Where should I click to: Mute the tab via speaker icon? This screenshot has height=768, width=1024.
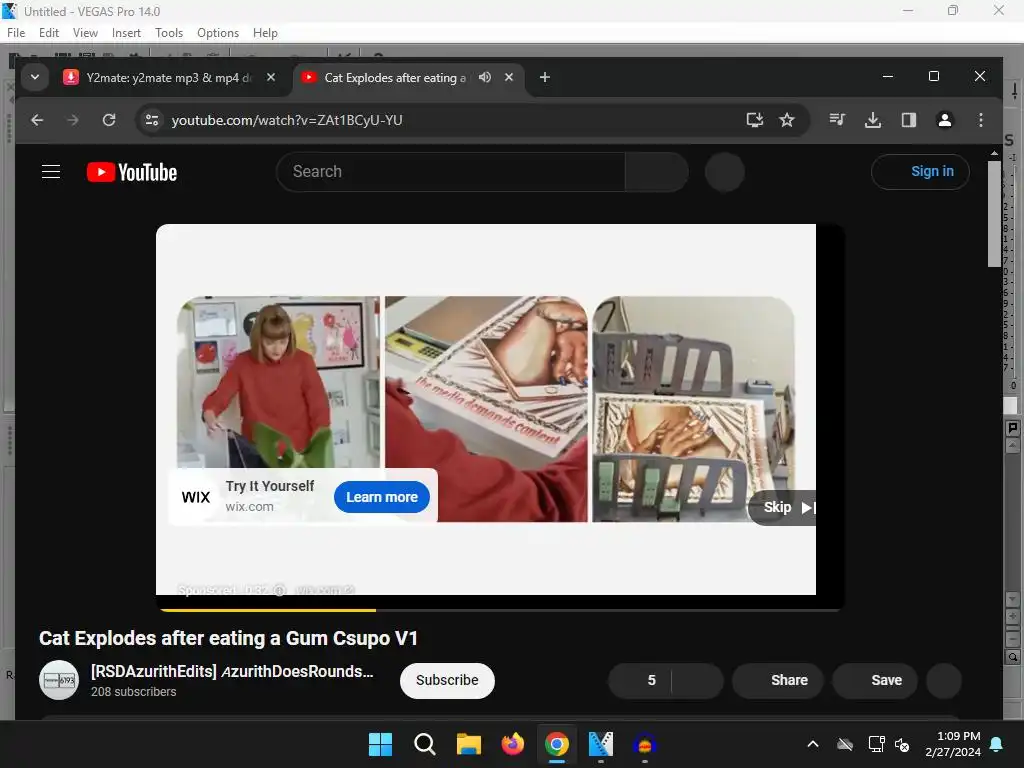point(485,78)
